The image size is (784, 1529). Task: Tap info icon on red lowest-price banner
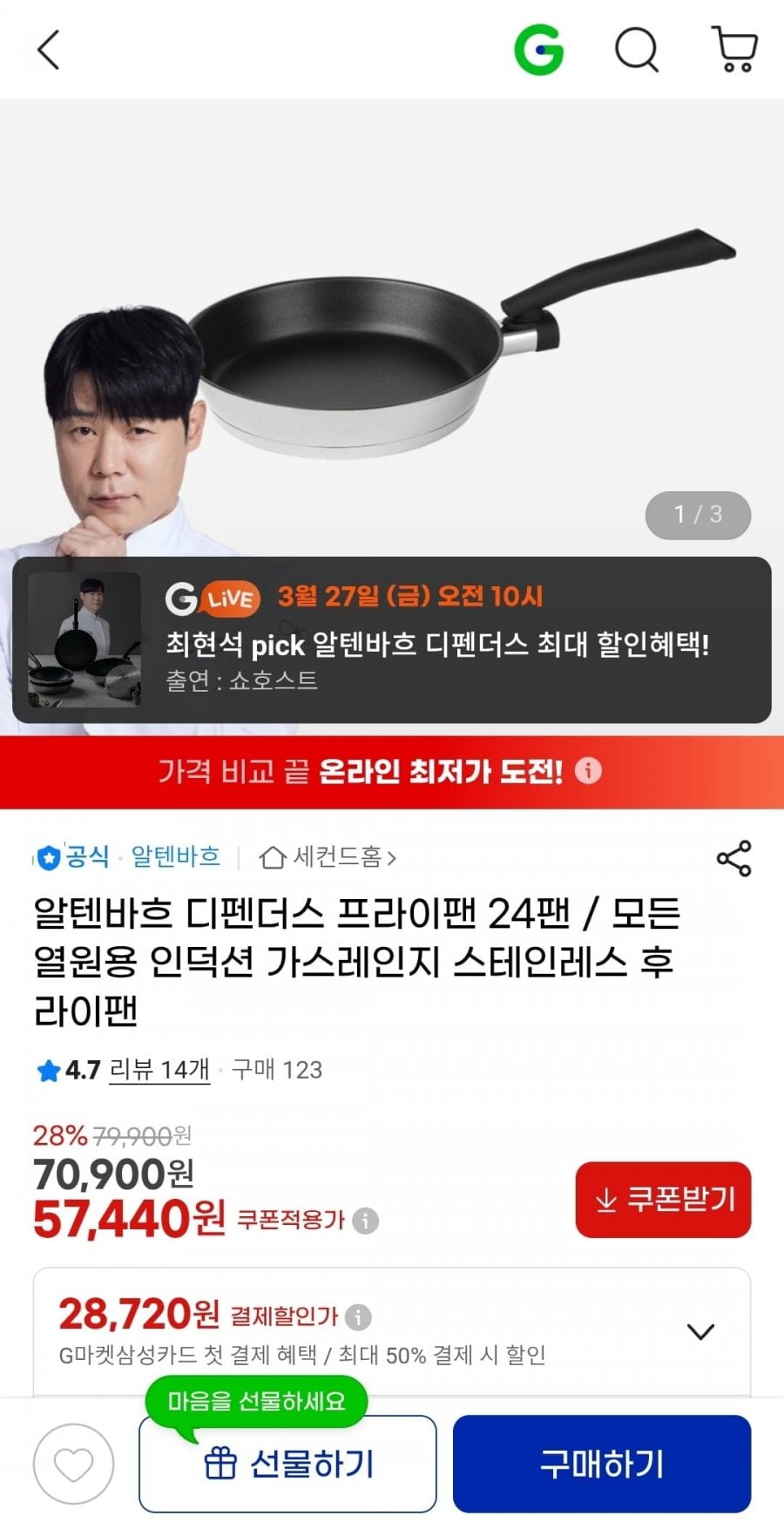pos(588,771)
